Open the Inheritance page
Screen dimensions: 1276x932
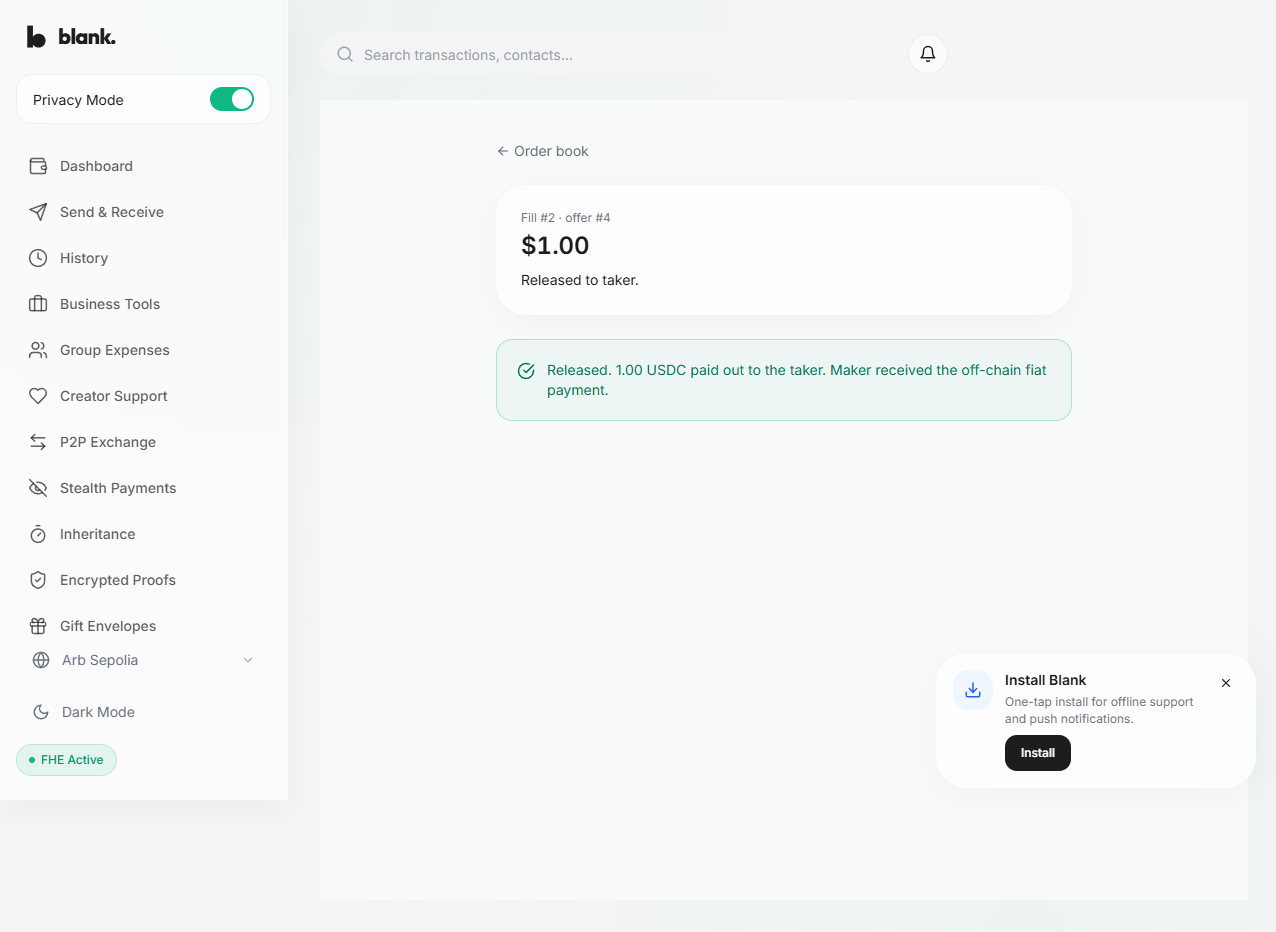tap(143, 534)
